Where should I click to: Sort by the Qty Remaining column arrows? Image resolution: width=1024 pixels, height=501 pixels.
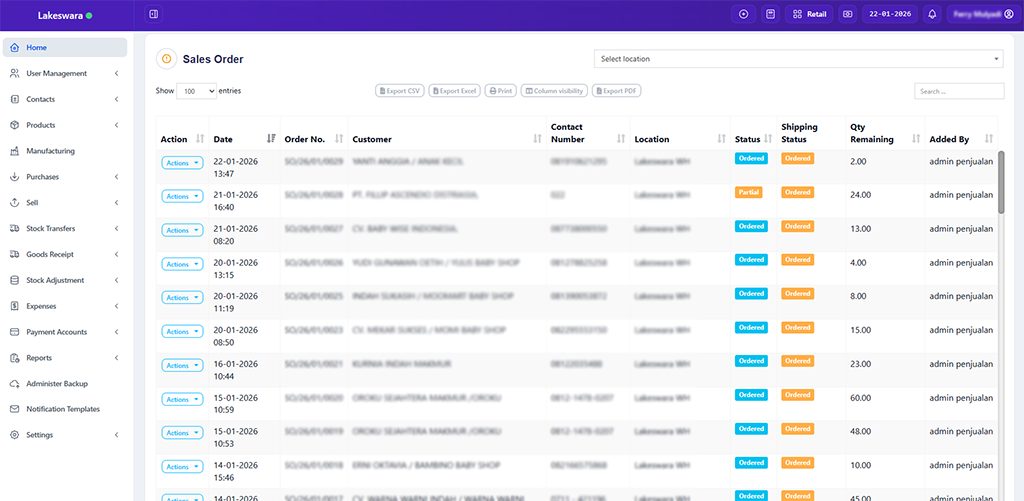coord(916,139)
